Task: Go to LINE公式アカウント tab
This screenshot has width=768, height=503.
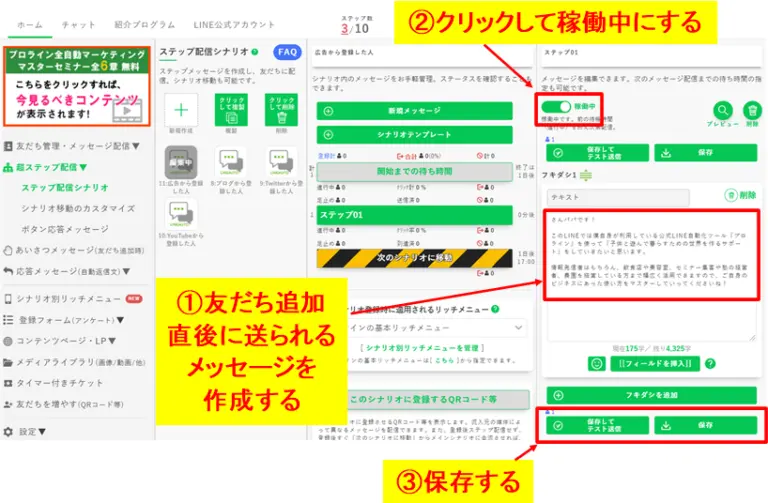Action: 234,25
